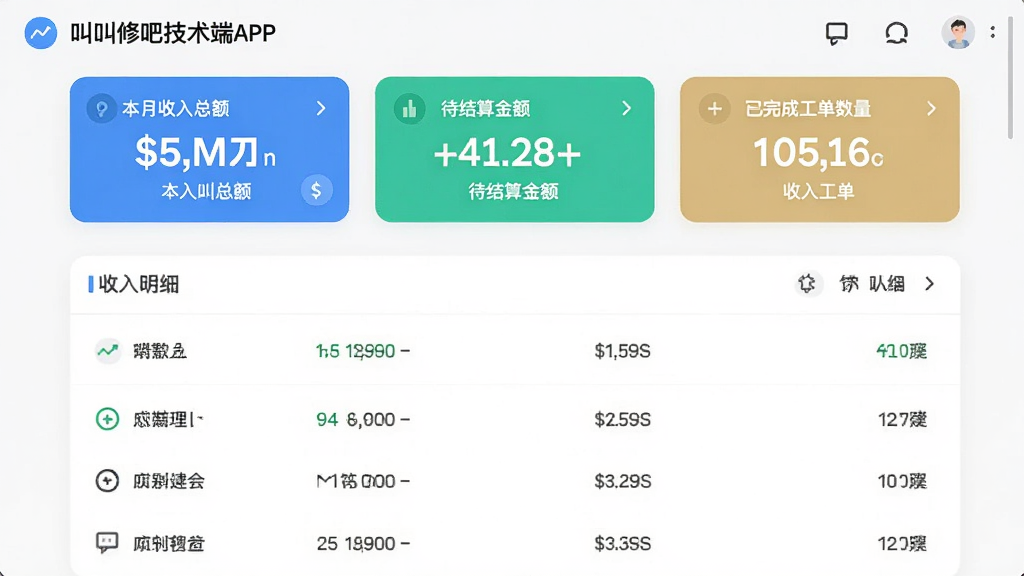The image size is (1024, 576).
Task: Click the 收入明细 section title
Action: point(138,284)
